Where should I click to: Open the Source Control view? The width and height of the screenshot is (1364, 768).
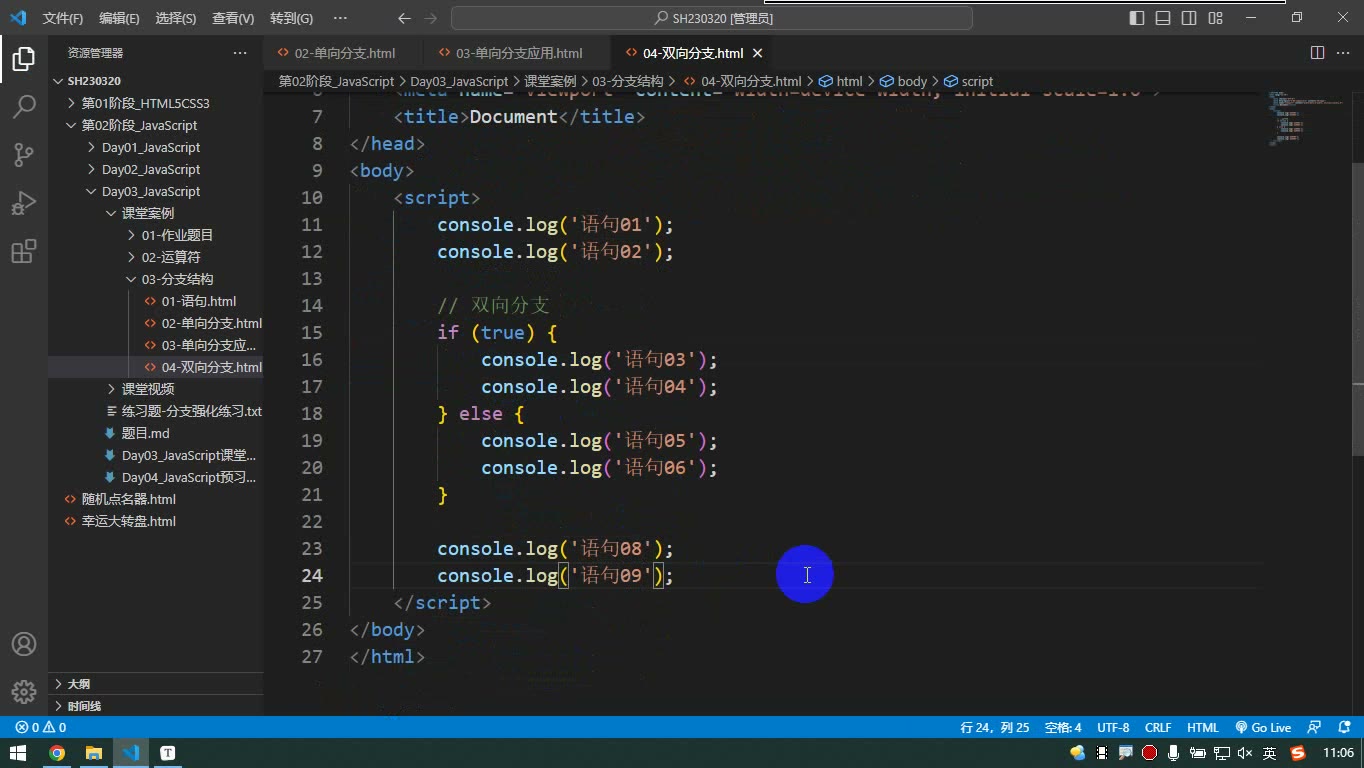point(24,154)
